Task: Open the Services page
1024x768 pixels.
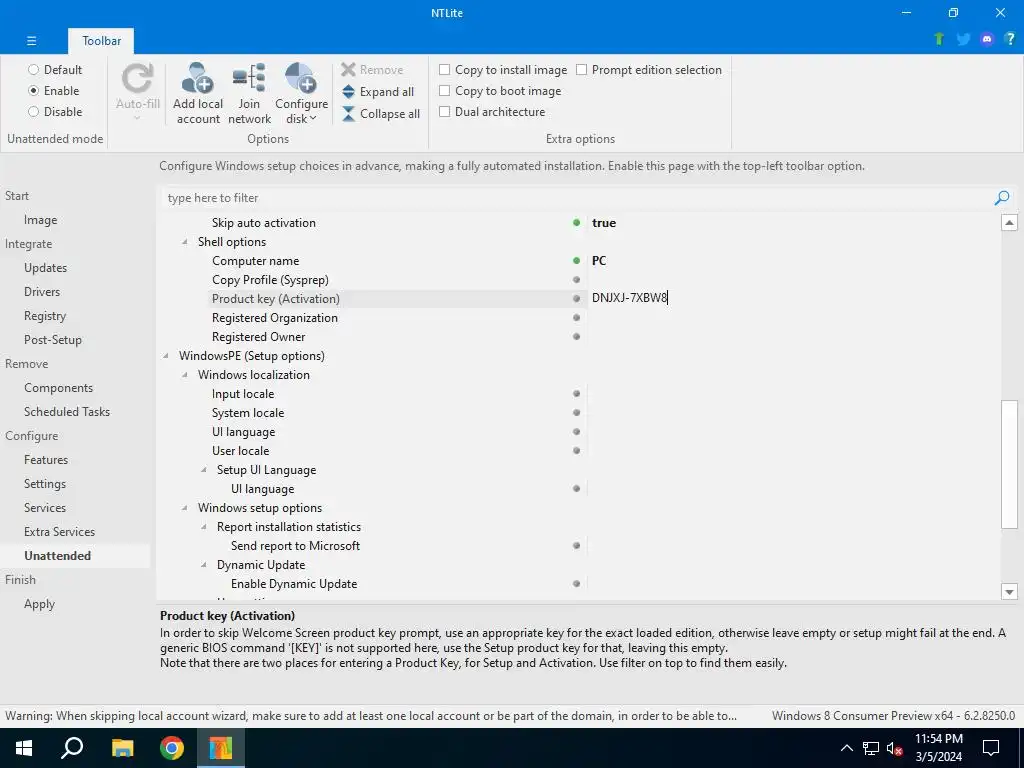Action: point(45,508)
